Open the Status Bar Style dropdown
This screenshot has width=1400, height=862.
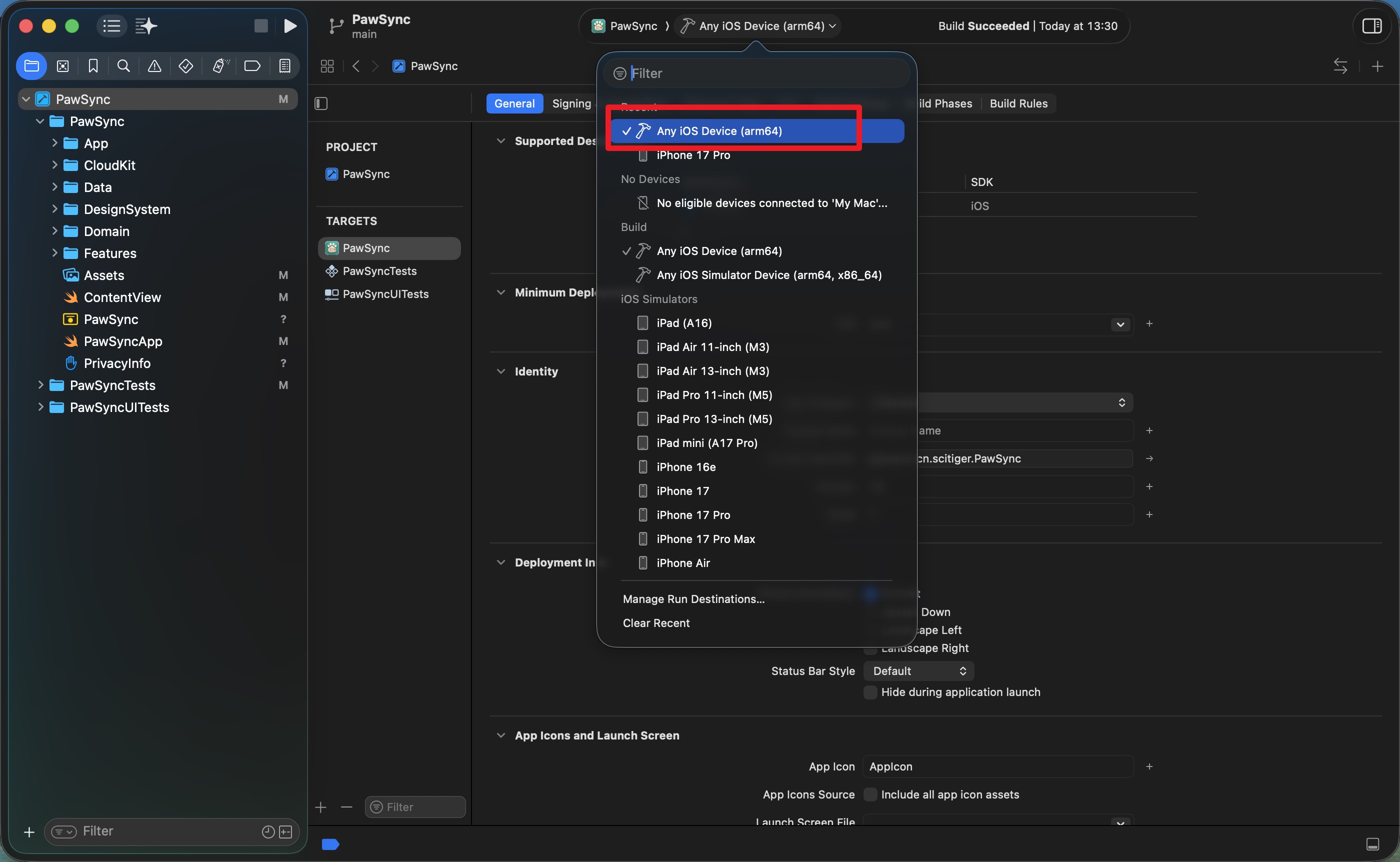coord(919,671)
